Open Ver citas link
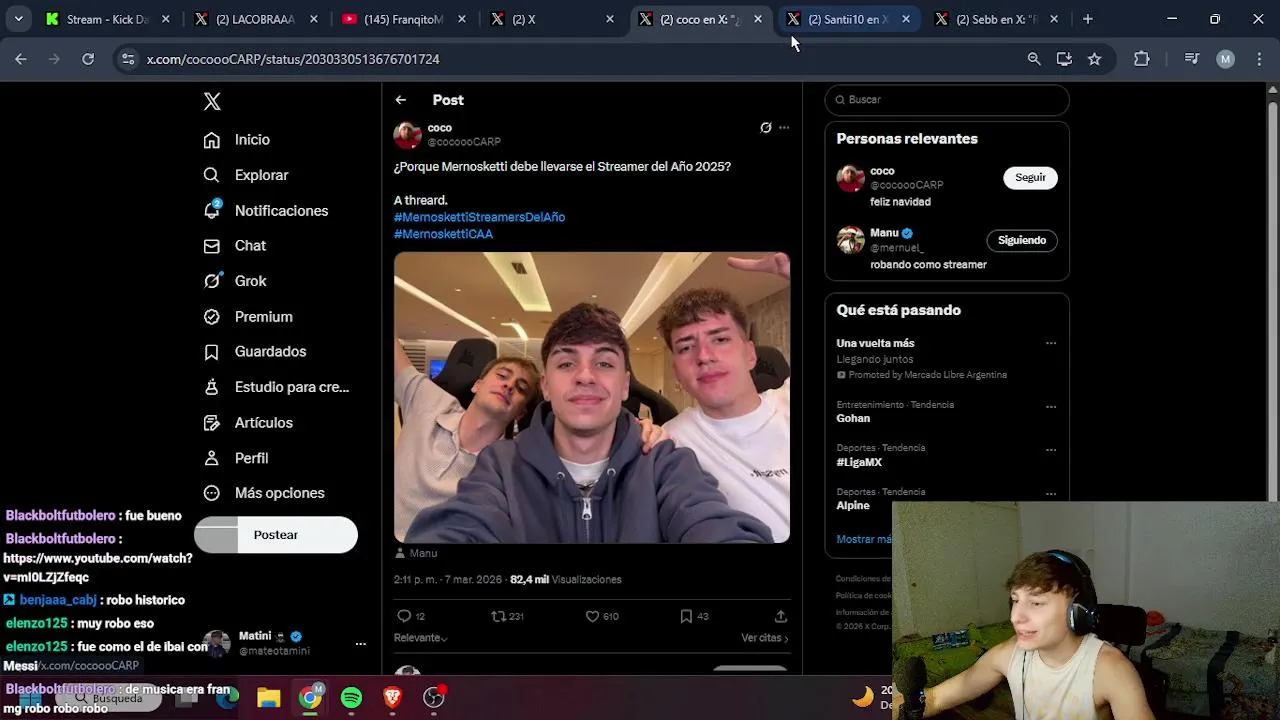This screenshot has width=1280, height=720. pyautogui.click(x=764, y=638)
